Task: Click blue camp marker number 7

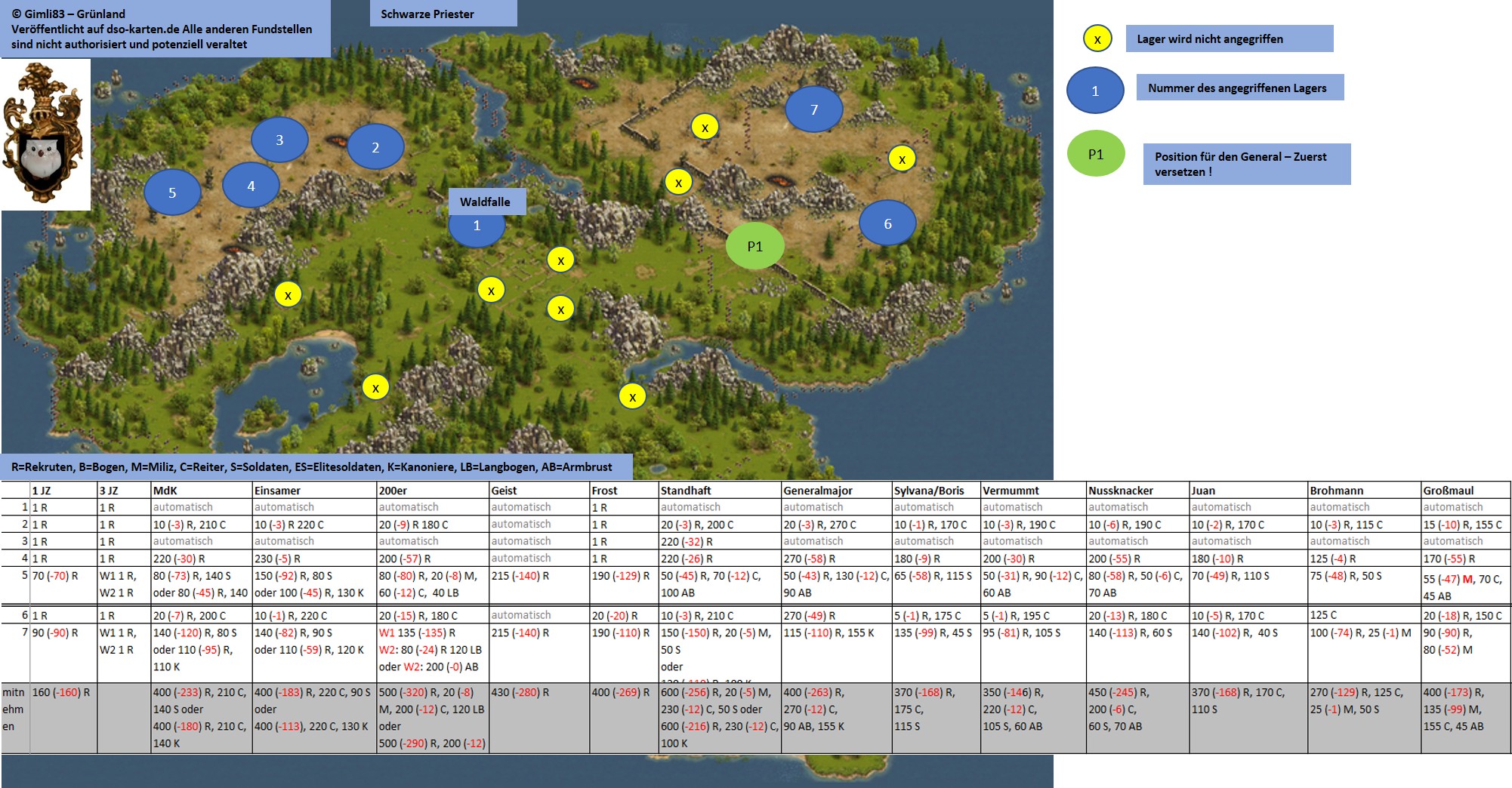Action: click(814, 109)
